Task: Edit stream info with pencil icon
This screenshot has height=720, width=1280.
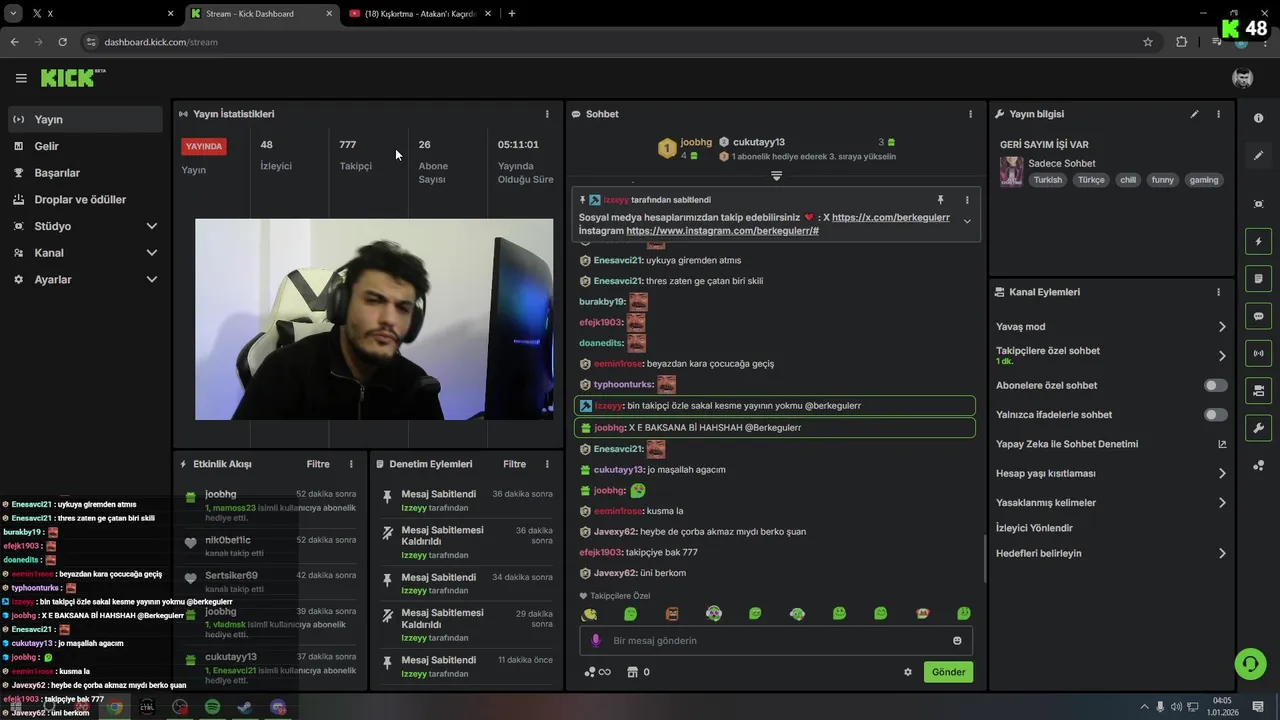Action: (x=1194, y=114)
